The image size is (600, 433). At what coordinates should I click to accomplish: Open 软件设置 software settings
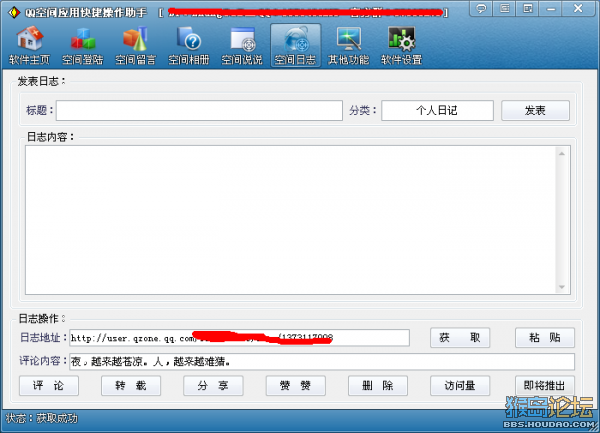click(x=401, y=45)
